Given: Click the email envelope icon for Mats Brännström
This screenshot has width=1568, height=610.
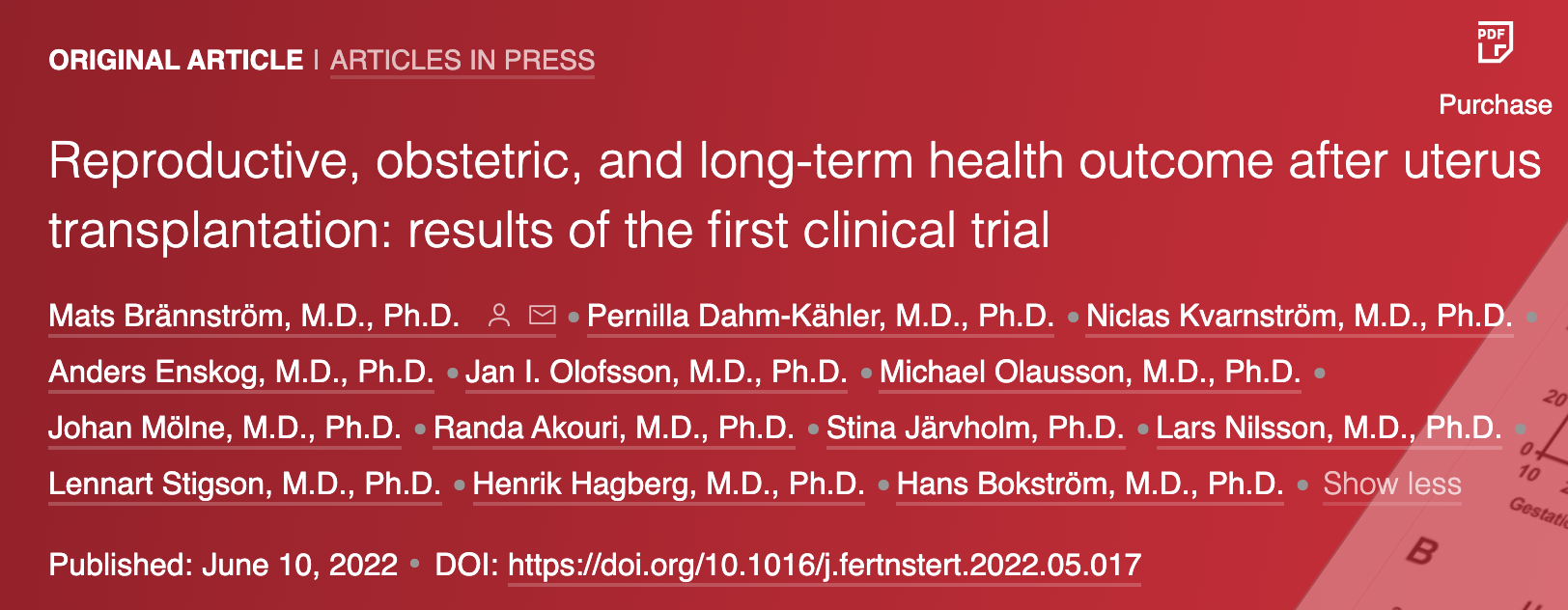Looking at the screenshot, I should [543, 315].
